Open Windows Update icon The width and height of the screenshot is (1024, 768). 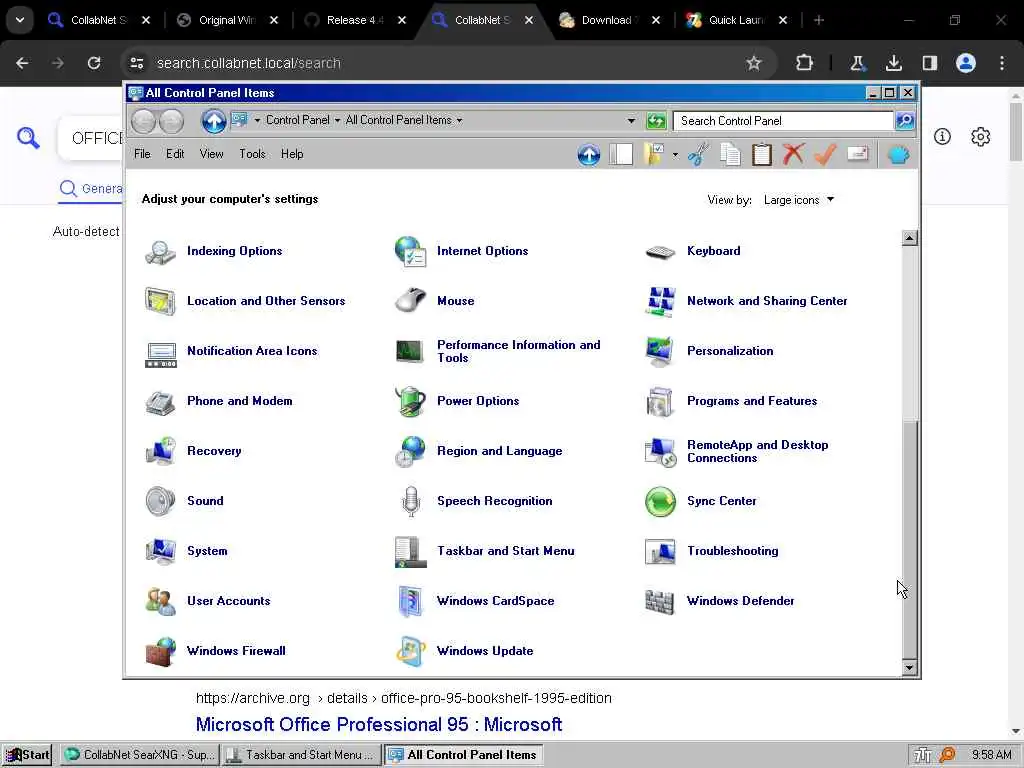click(x=411, y=651)
